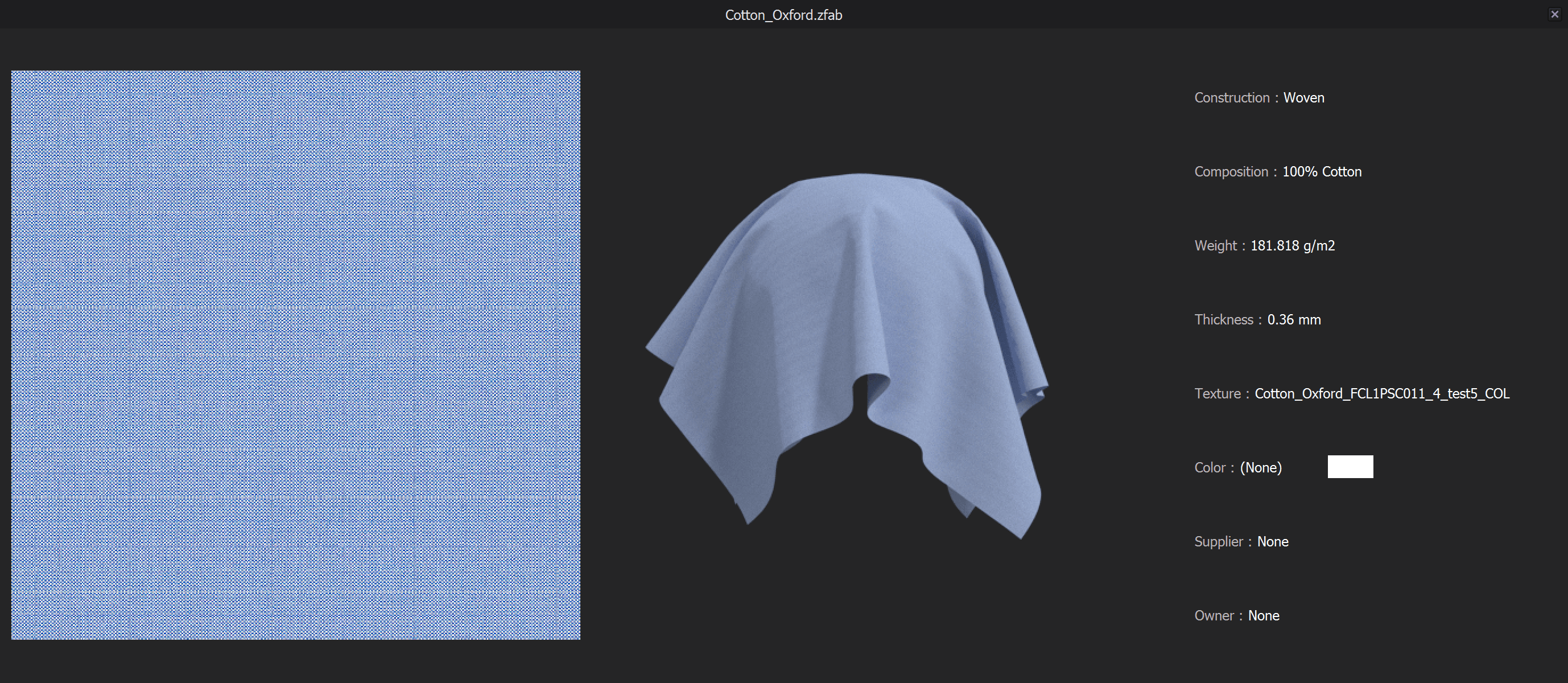Click the white Color swatch
This screenshot has height=683, width=1568.
1350,467
